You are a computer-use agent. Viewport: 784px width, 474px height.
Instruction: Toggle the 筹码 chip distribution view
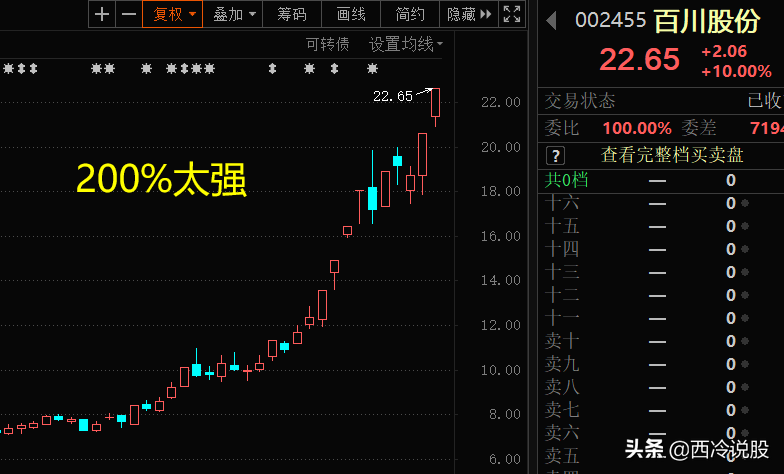point(292,14)
